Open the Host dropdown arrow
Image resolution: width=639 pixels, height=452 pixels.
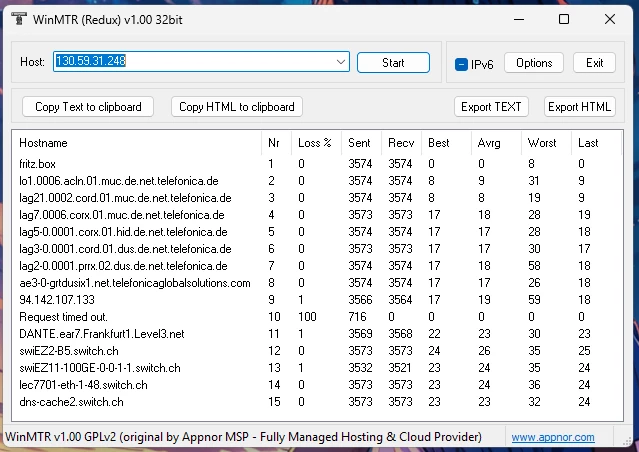tap(341, 62)
